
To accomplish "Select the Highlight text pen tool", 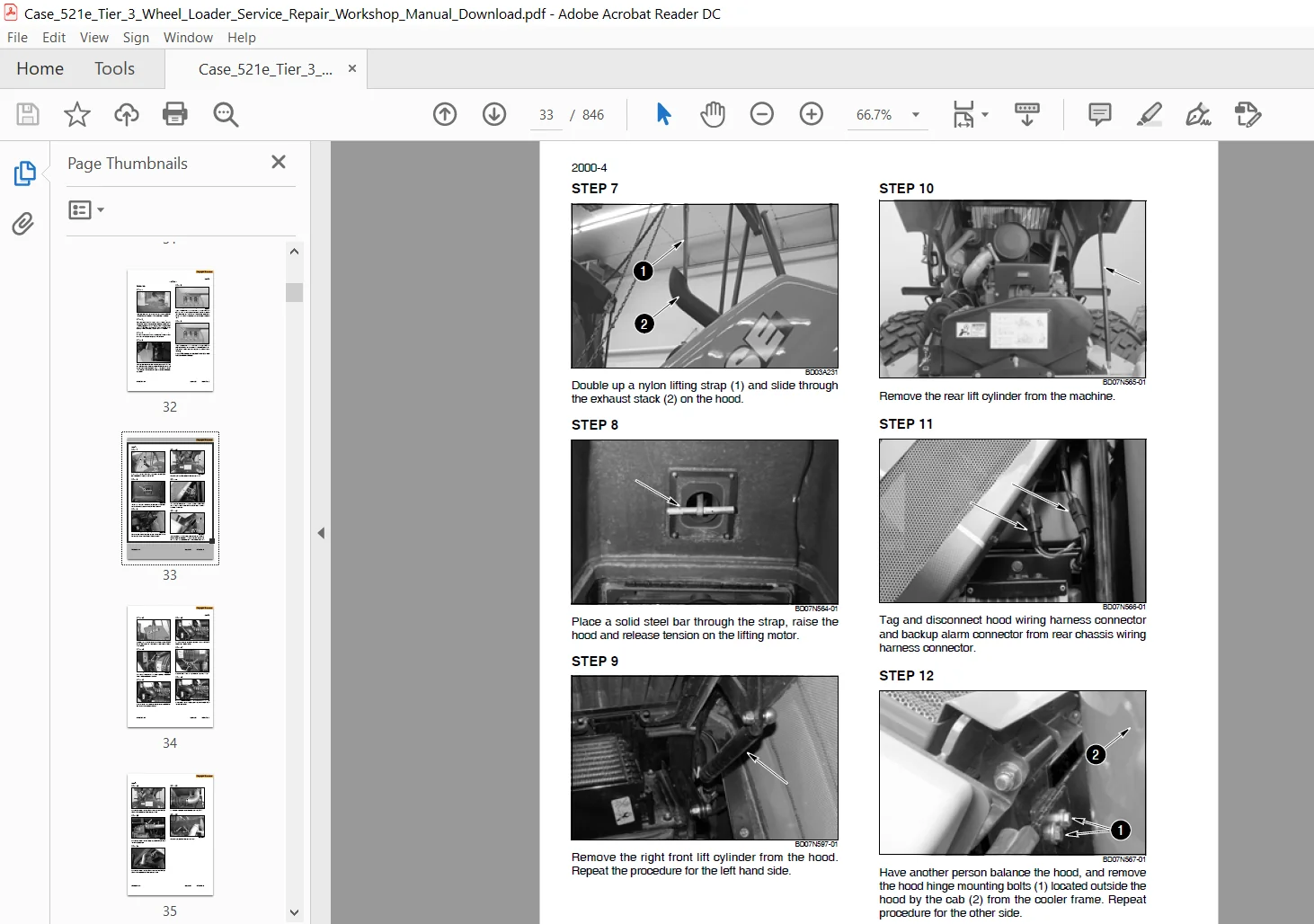I will [1150, 114].
